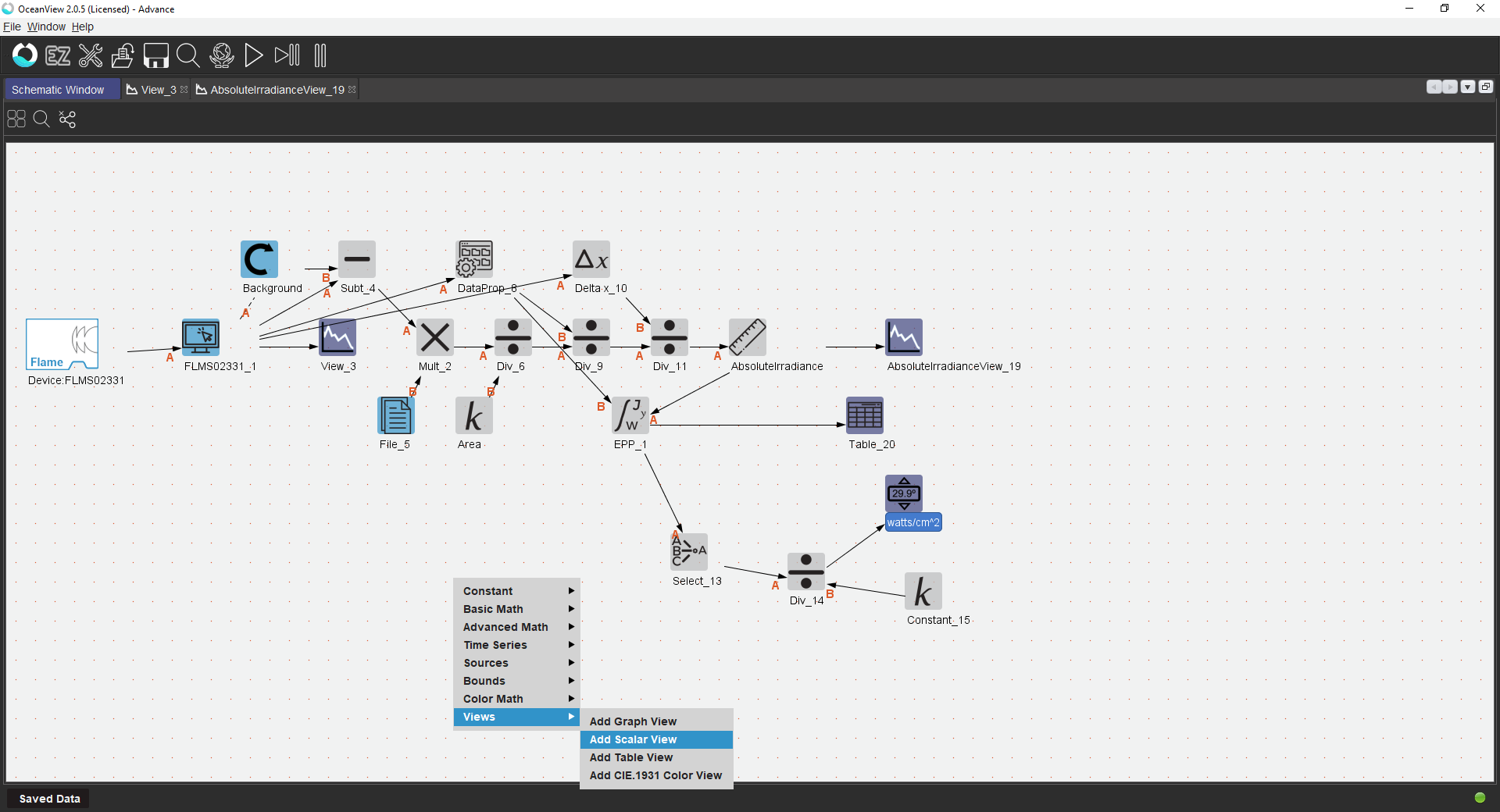Choose Add CIE.1931 Color View

point(655,775)
